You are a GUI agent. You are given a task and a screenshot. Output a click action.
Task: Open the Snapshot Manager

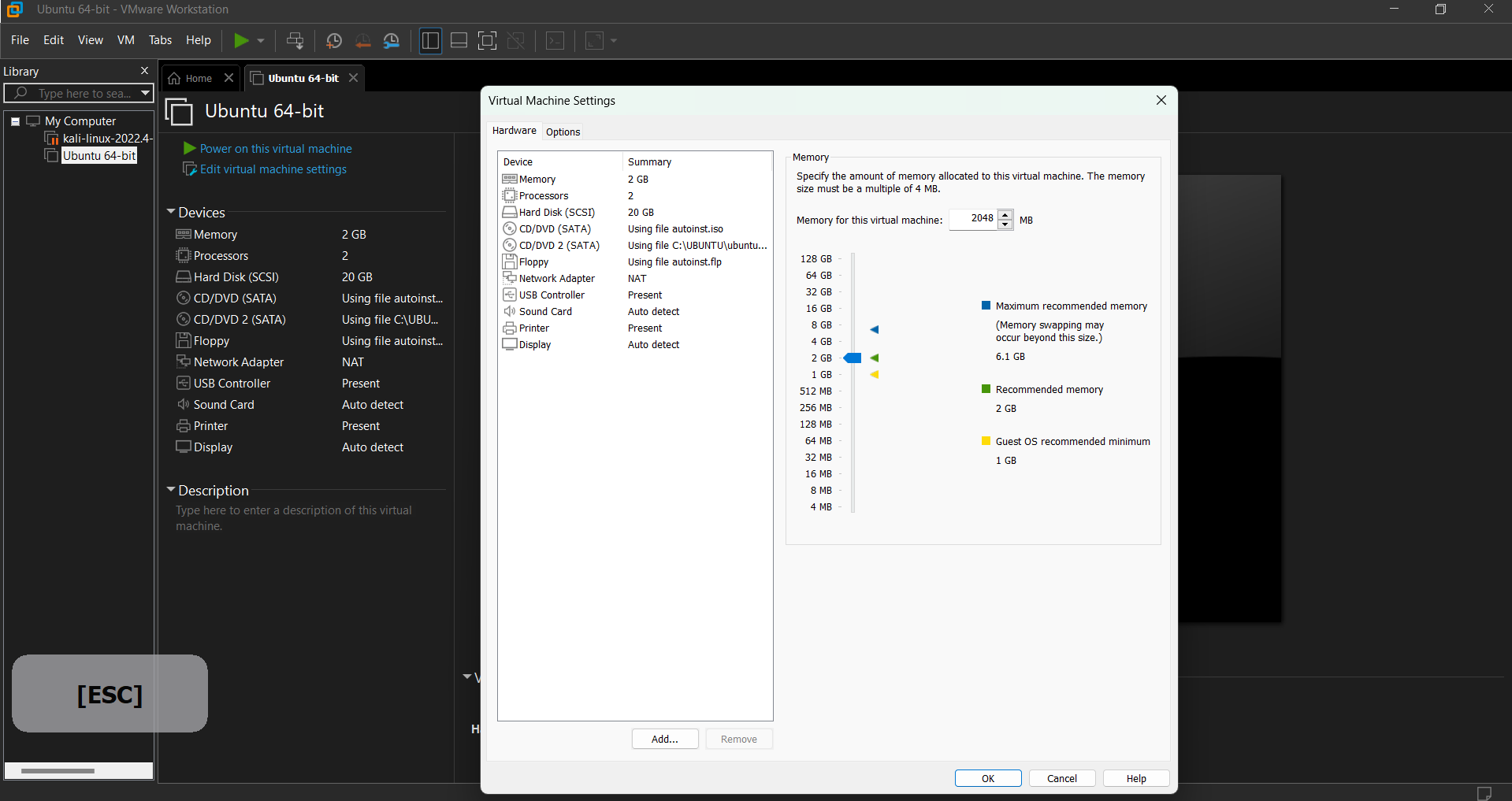392,40
